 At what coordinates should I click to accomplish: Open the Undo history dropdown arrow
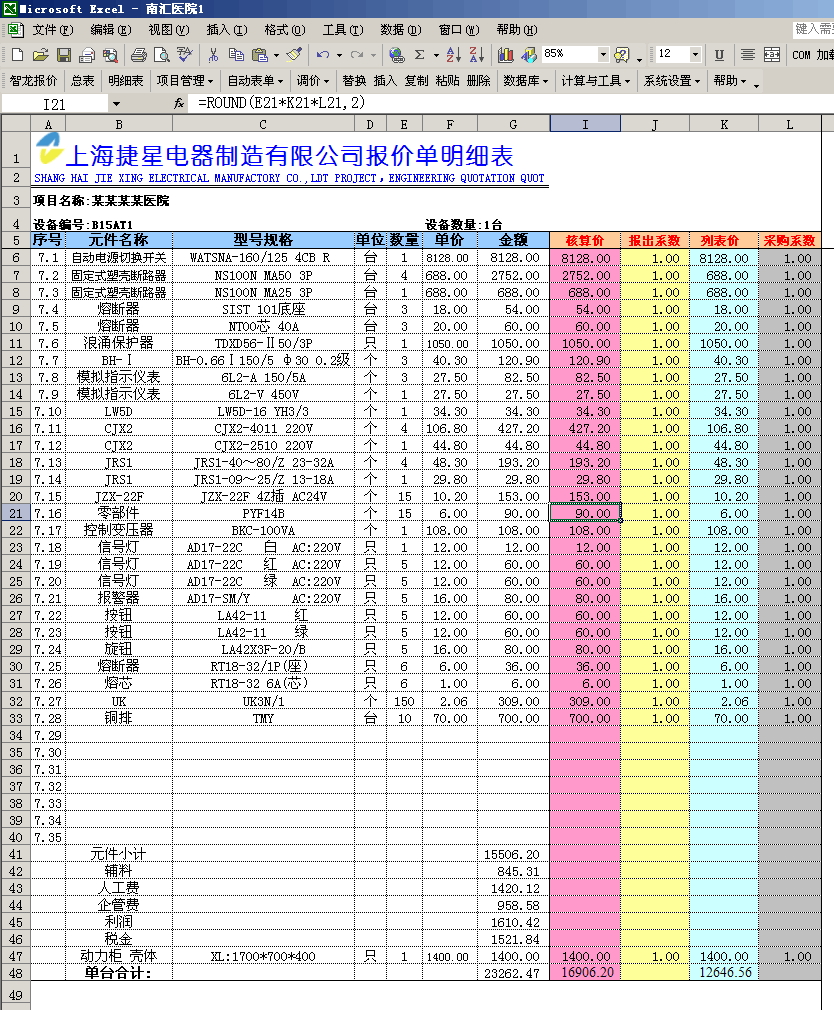[x=339, y=55]
